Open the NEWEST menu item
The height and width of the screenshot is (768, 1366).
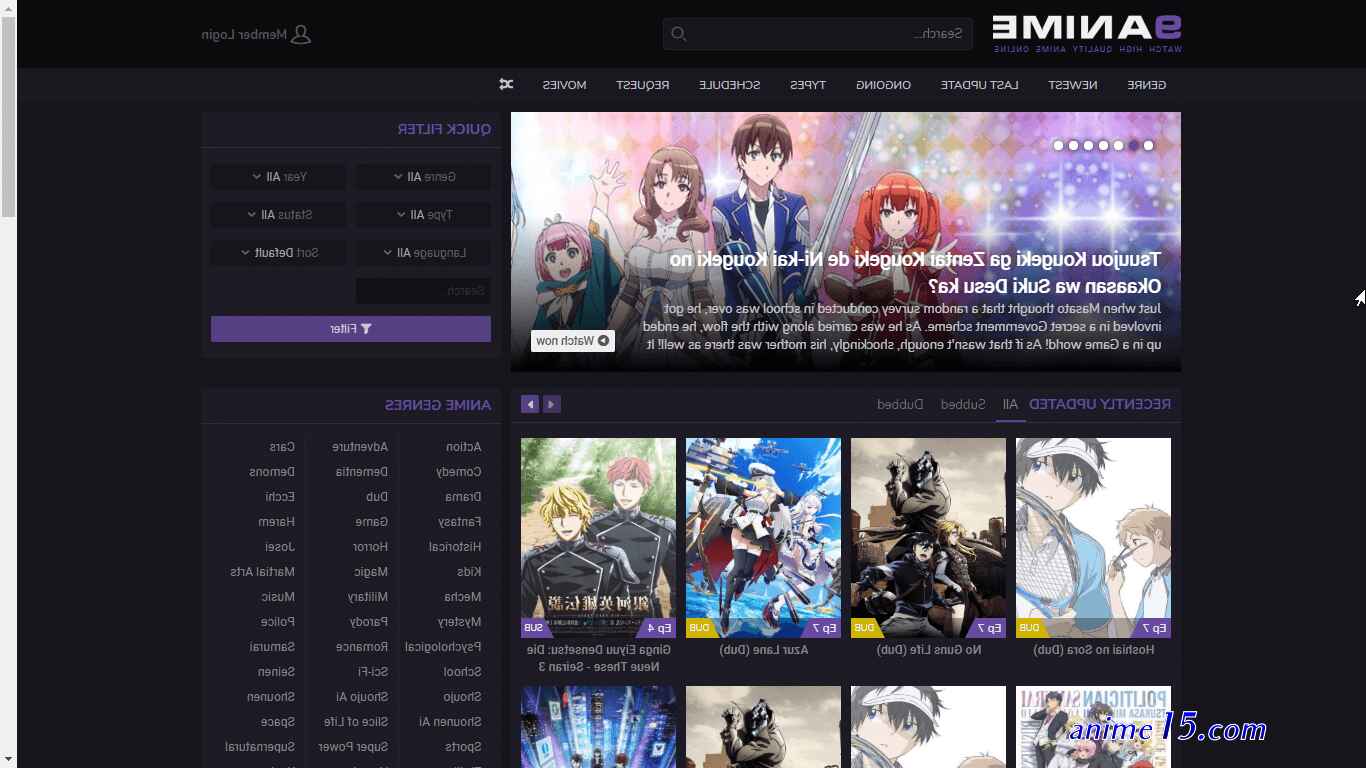pos(1073,85)
